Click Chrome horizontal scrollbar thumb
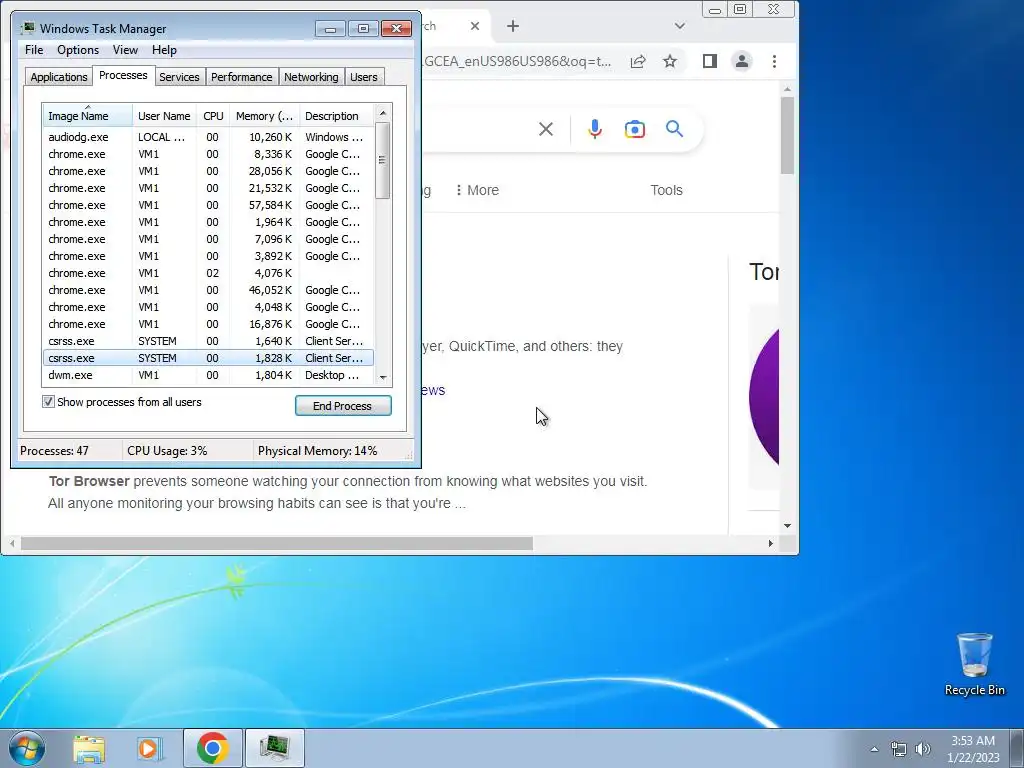 [x=277, y=543]
